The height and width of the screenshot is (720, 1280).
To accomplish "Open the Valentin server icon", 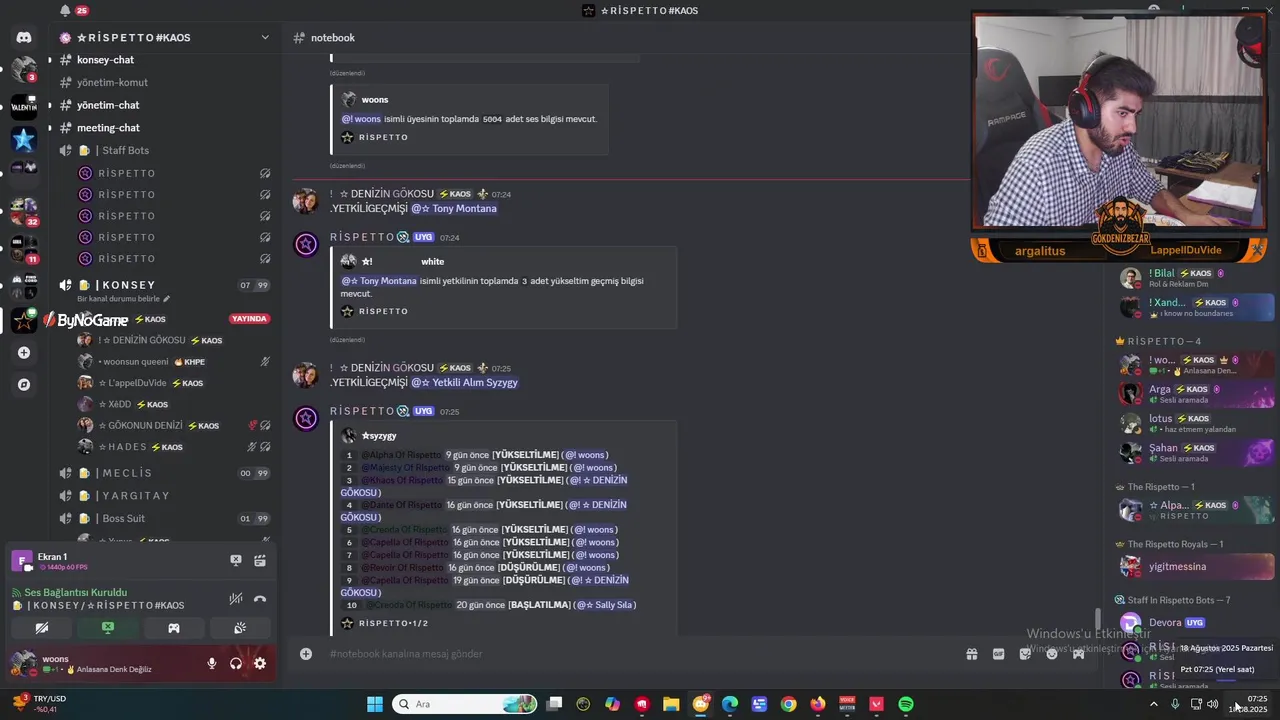I will [24, 106].
